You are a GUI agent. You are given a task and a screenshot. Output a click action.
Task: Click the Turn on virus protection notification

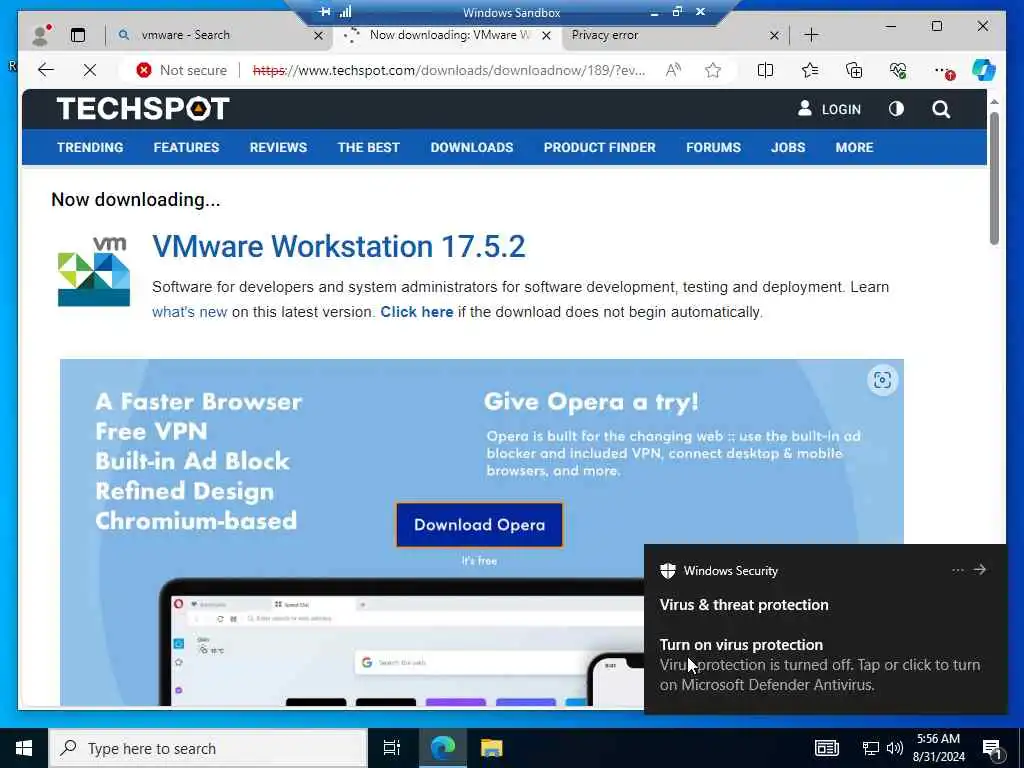(x=825, y=665)
